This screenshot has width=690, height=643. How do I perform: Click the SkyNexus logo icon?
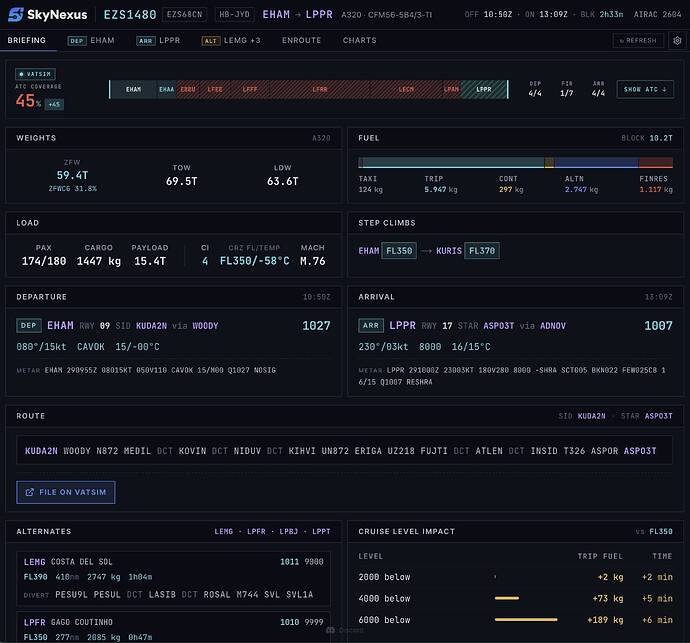pos(16,15)
